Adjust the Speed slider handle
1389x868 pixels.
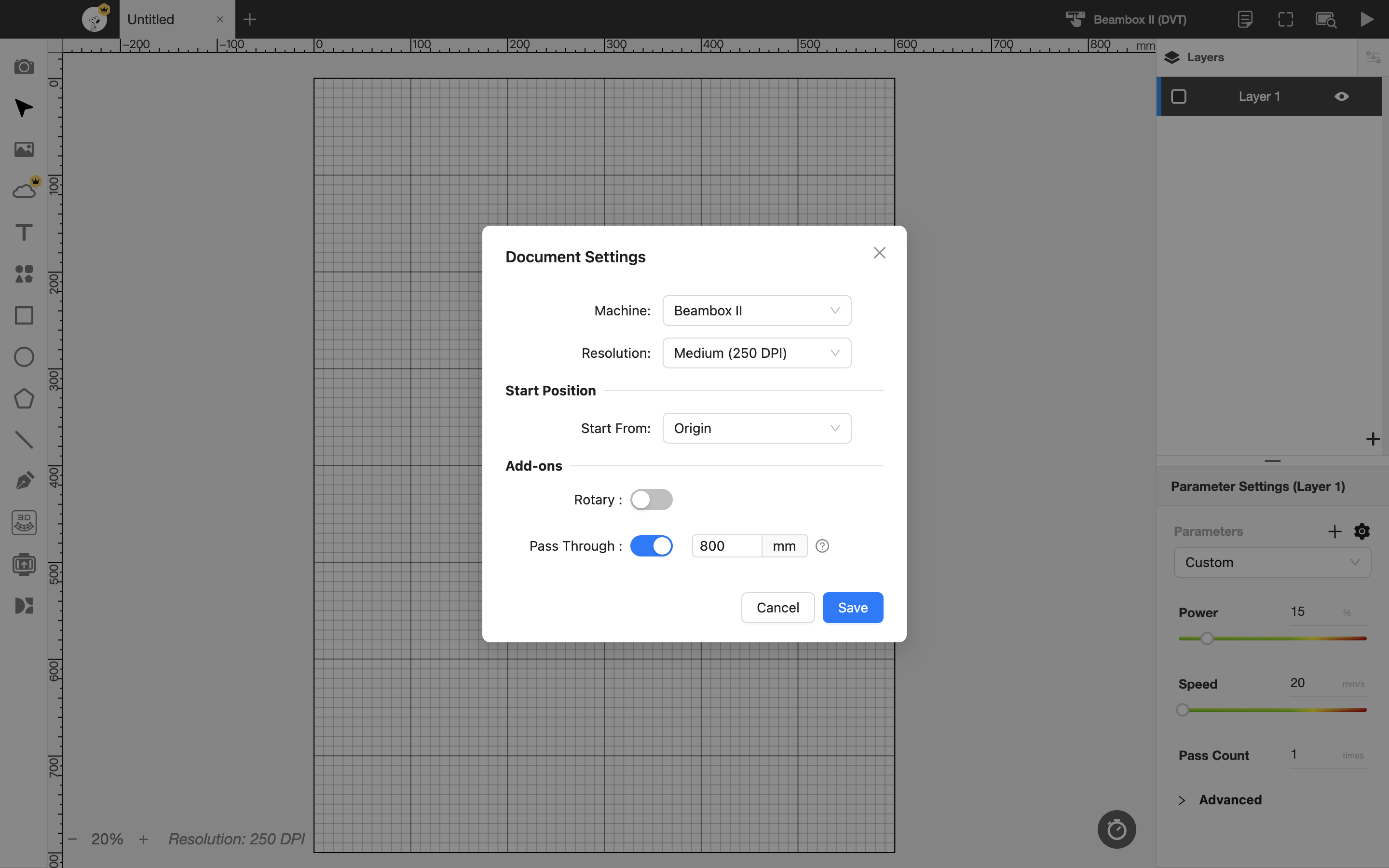tap(1182, 709)
